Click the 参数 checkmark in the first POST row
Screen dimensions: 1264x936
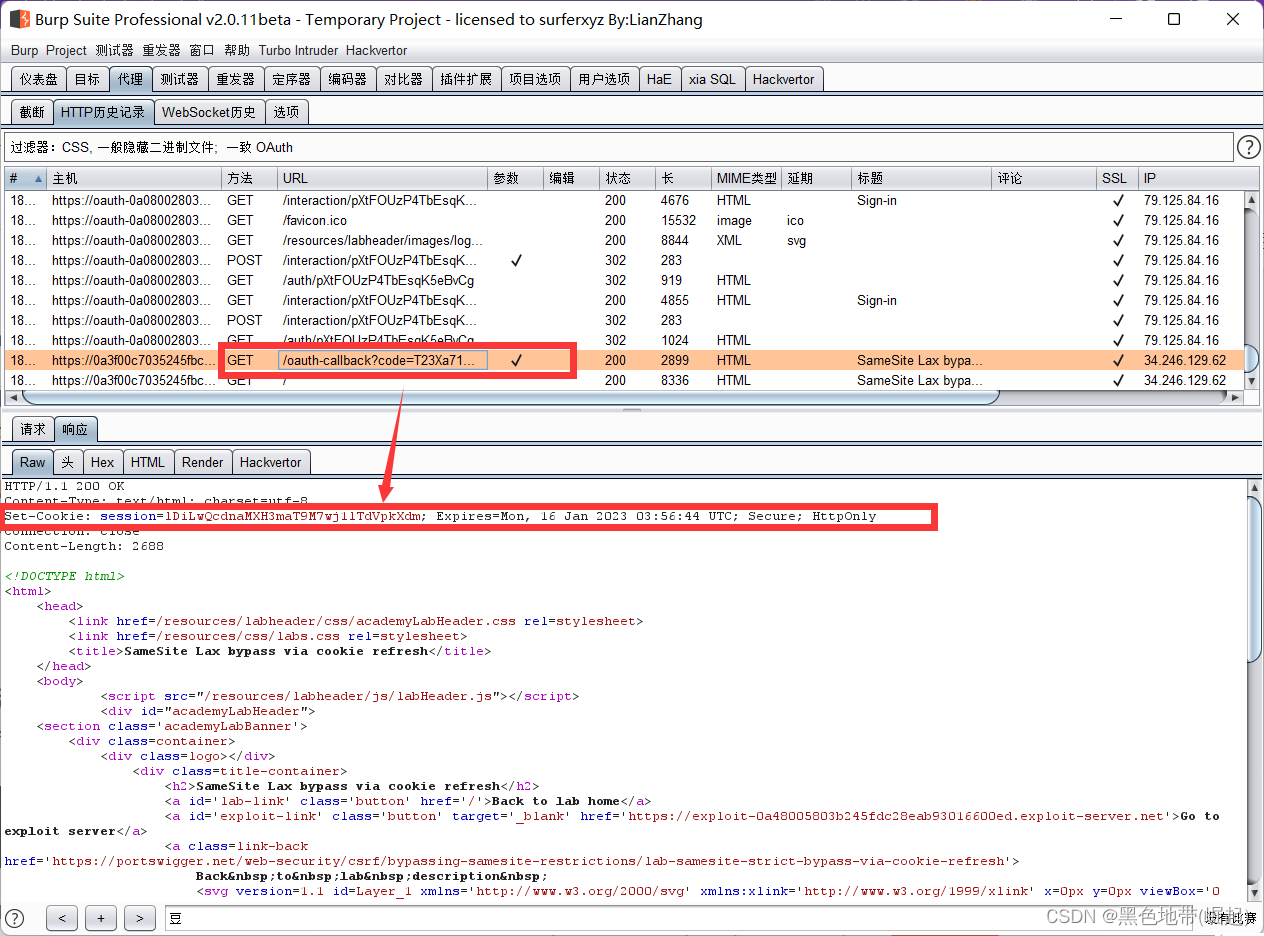tap(516, 260)
